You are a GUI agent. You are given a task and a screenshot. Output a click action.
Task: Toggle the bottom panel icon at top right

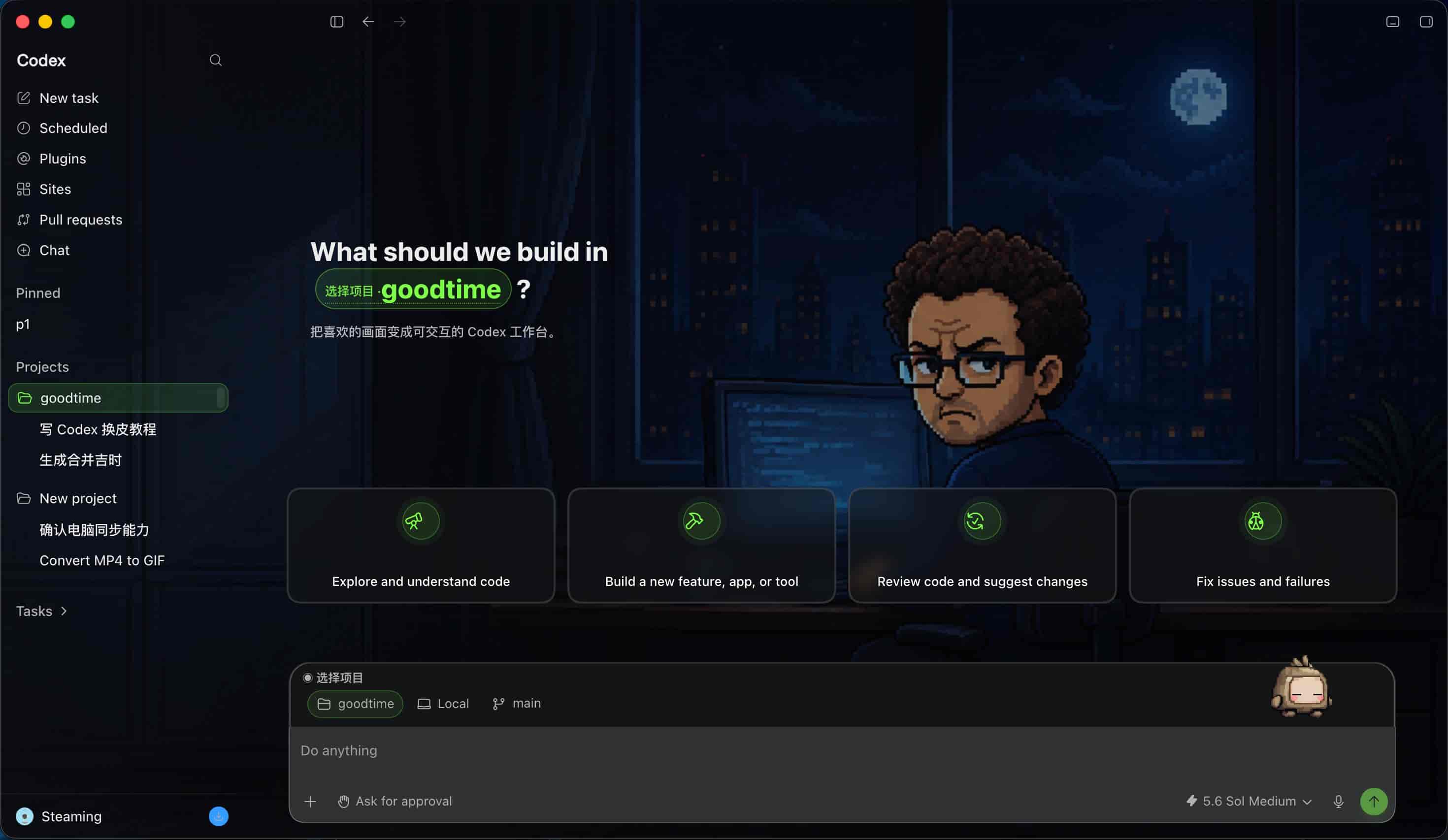1392,22
